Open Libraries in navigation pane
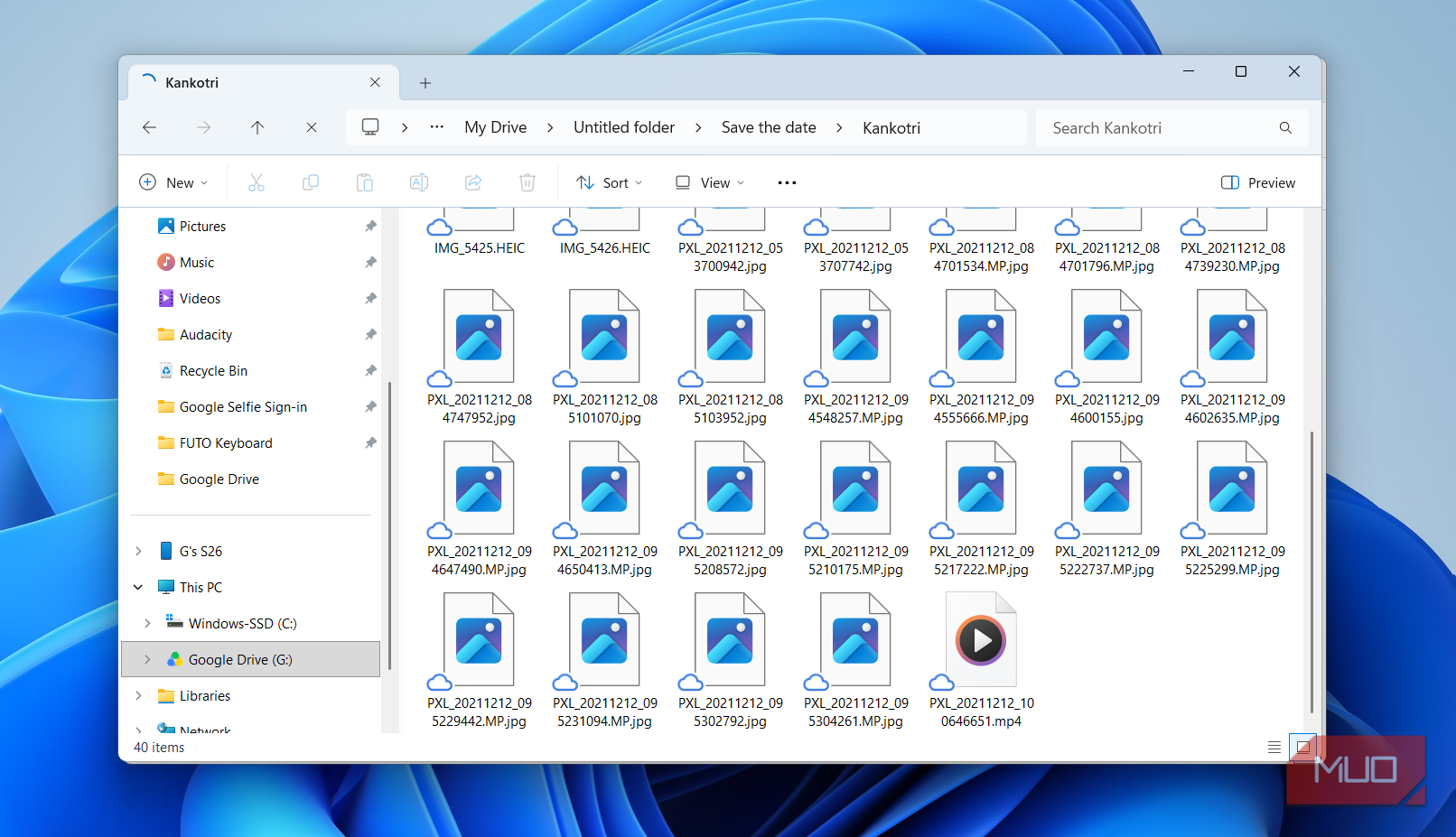 [204, 695]
